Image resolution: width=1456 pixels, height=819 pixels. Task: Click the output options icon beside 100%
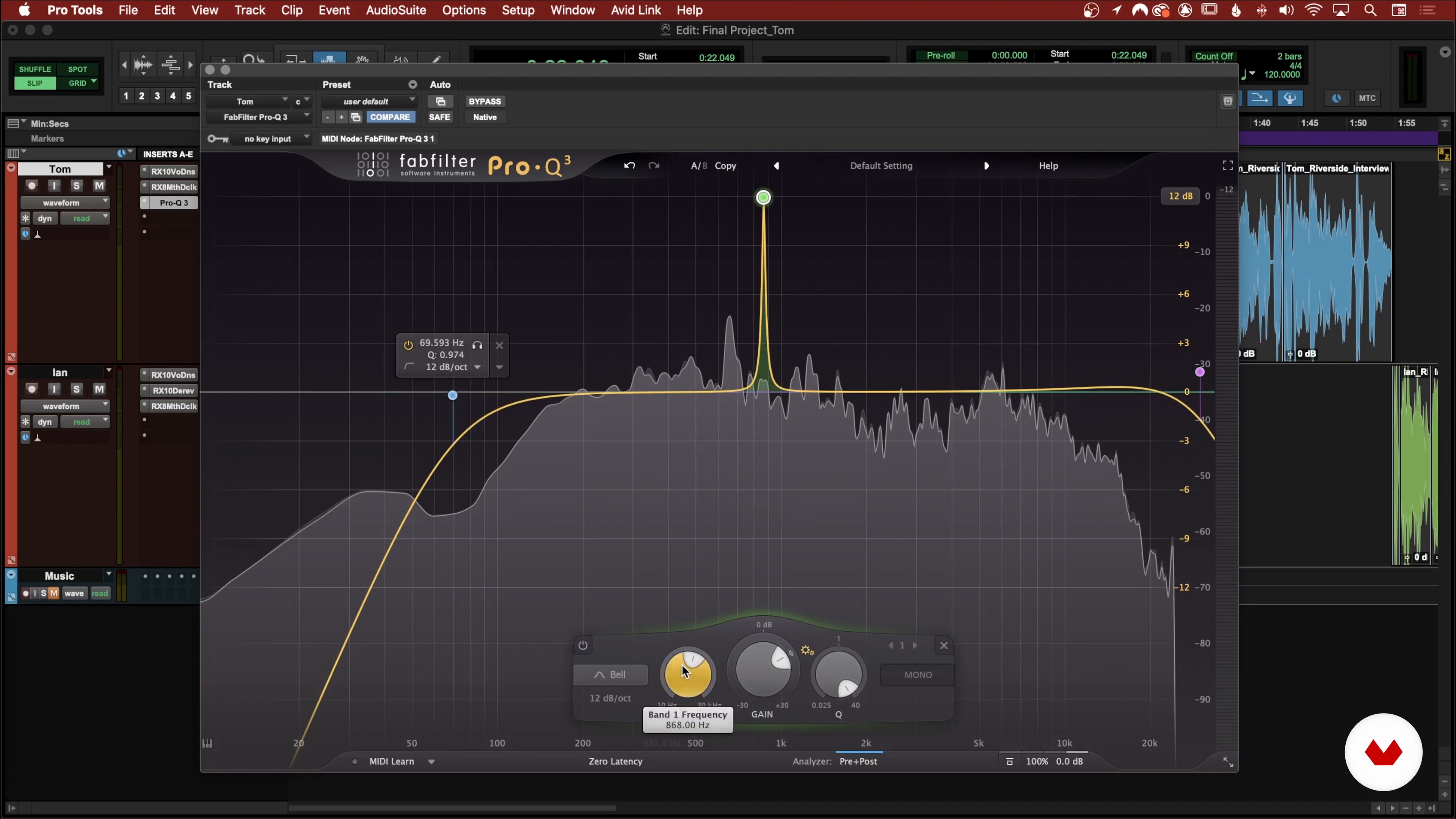tap(1009, 761)
